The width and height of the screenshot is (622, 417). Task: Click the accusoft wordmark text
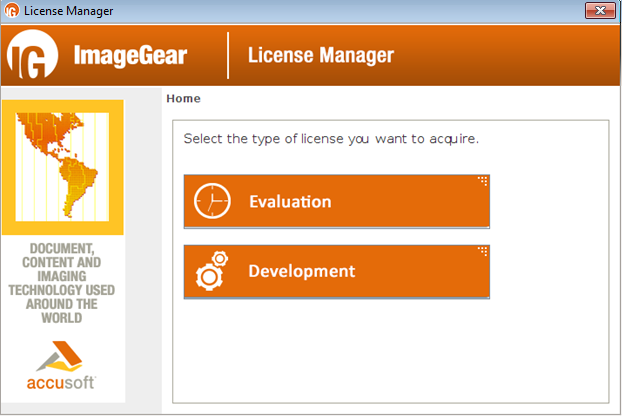pyautogui.click(x=62, y=384)
